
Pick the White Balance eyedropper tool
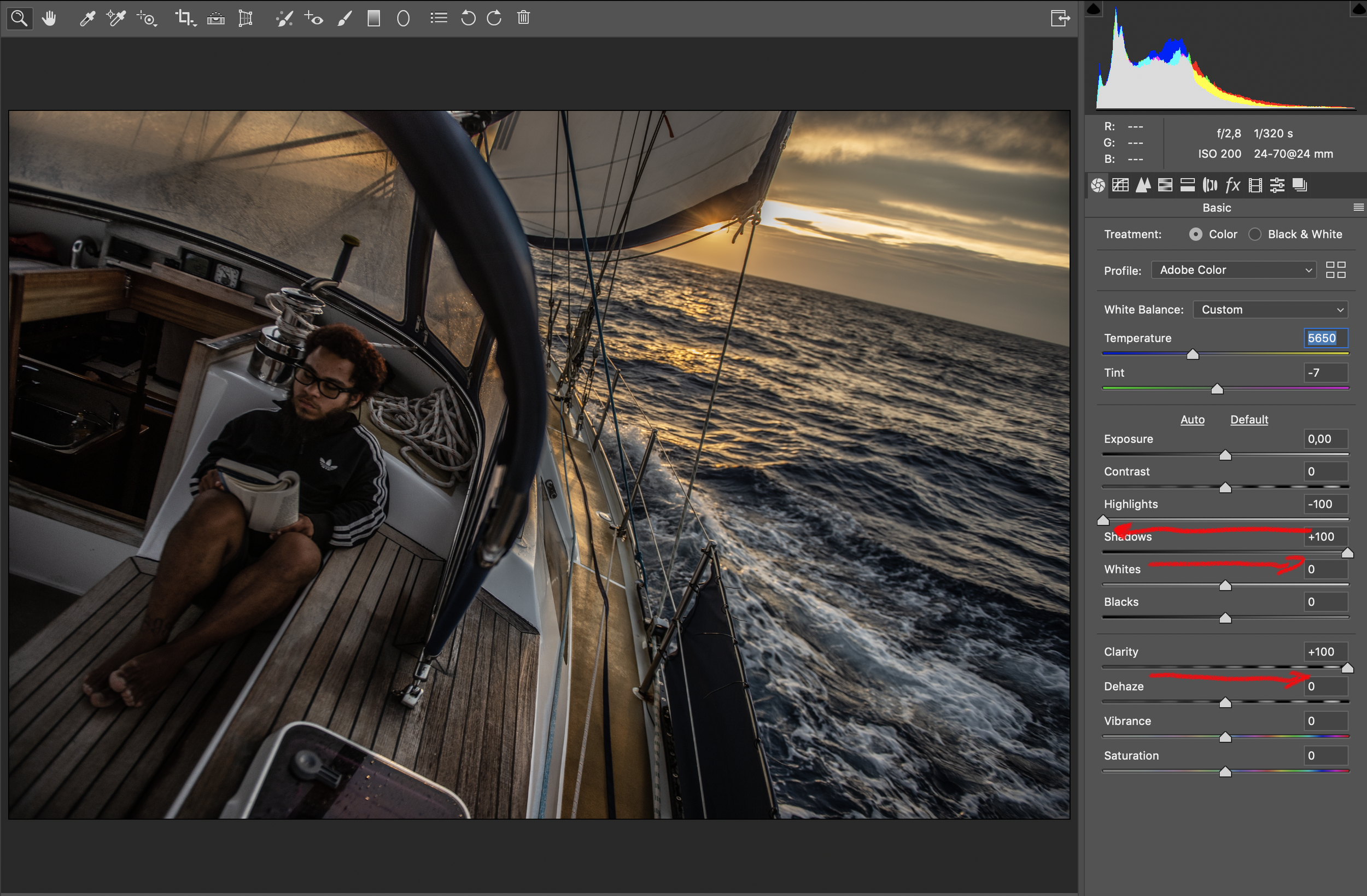[87, 19]
